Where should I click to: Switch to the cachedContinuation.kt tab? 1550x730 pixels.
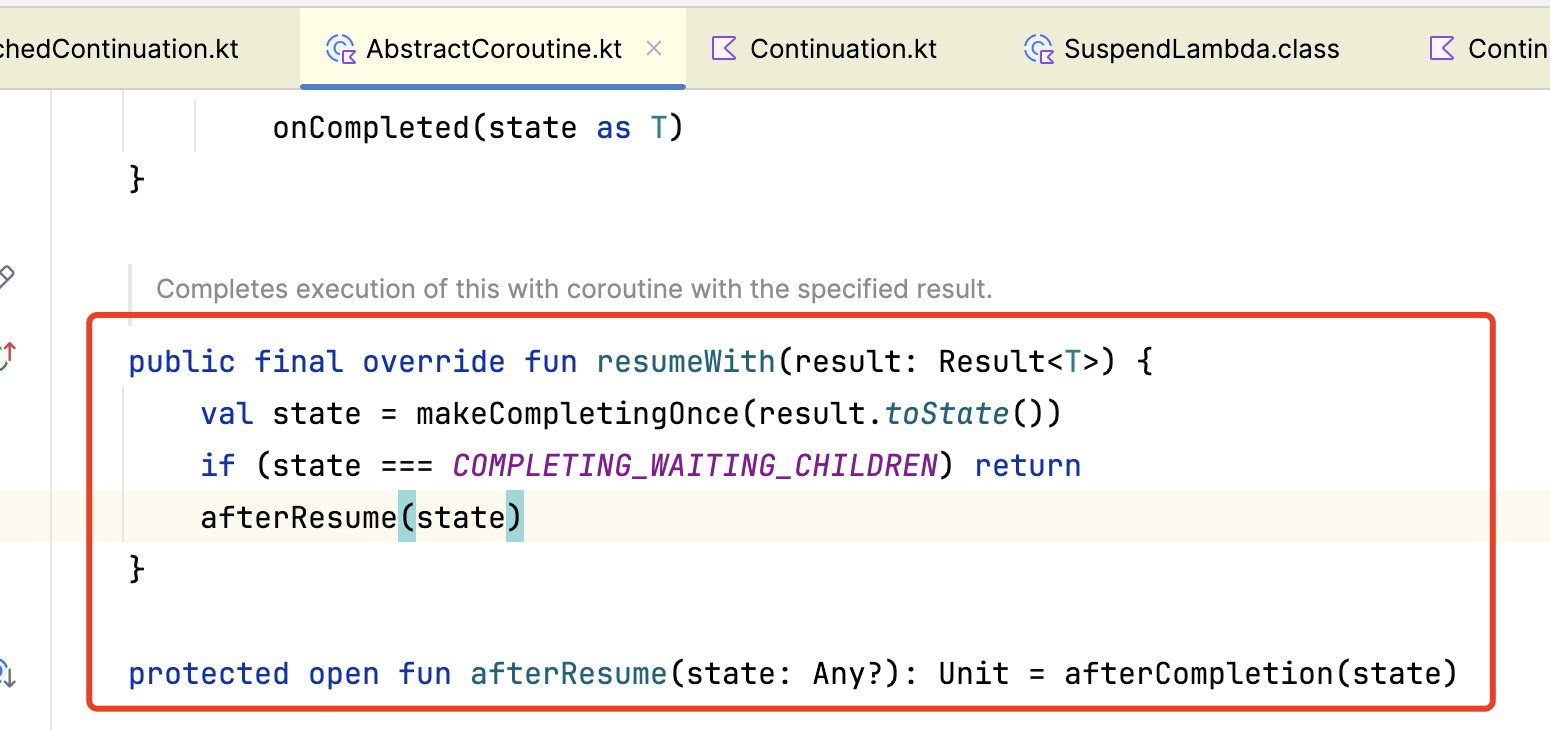(120, 48)
